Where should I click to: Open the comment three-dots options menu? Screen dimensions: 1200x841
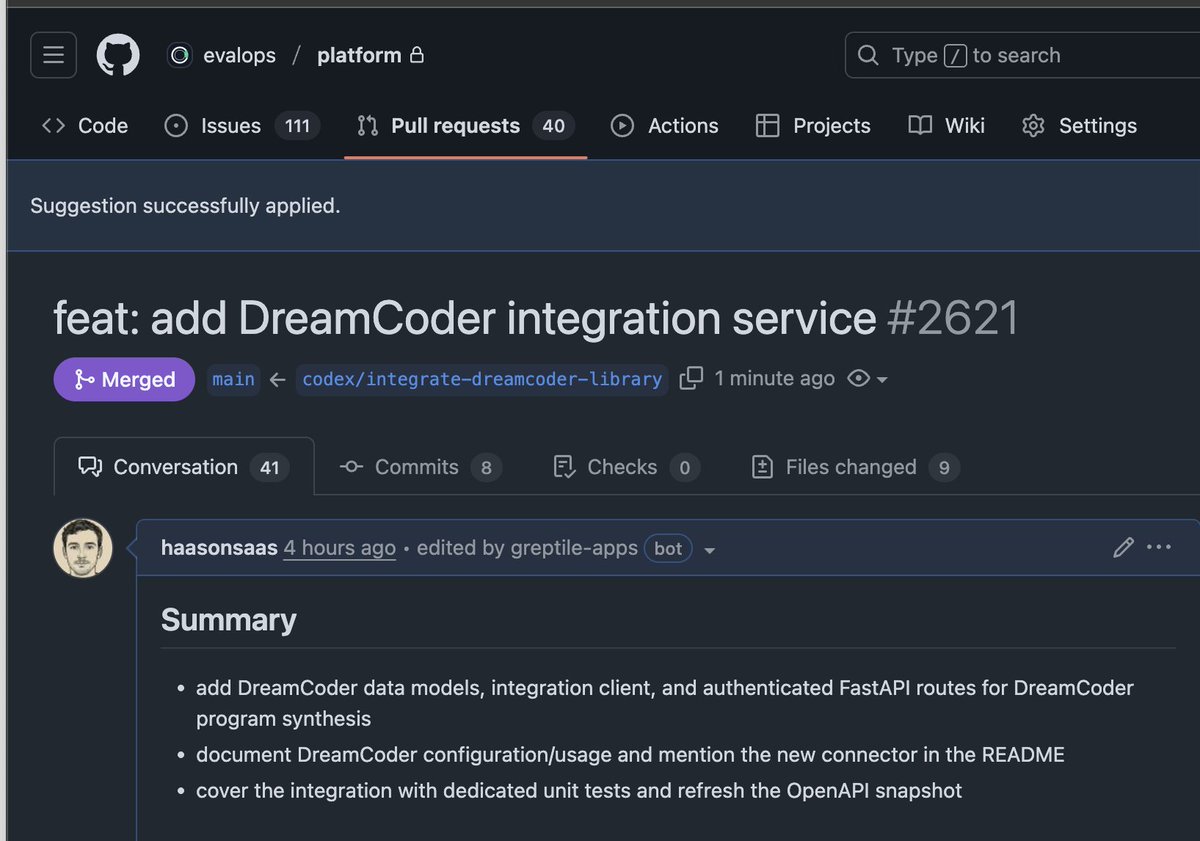[1159, 547]
